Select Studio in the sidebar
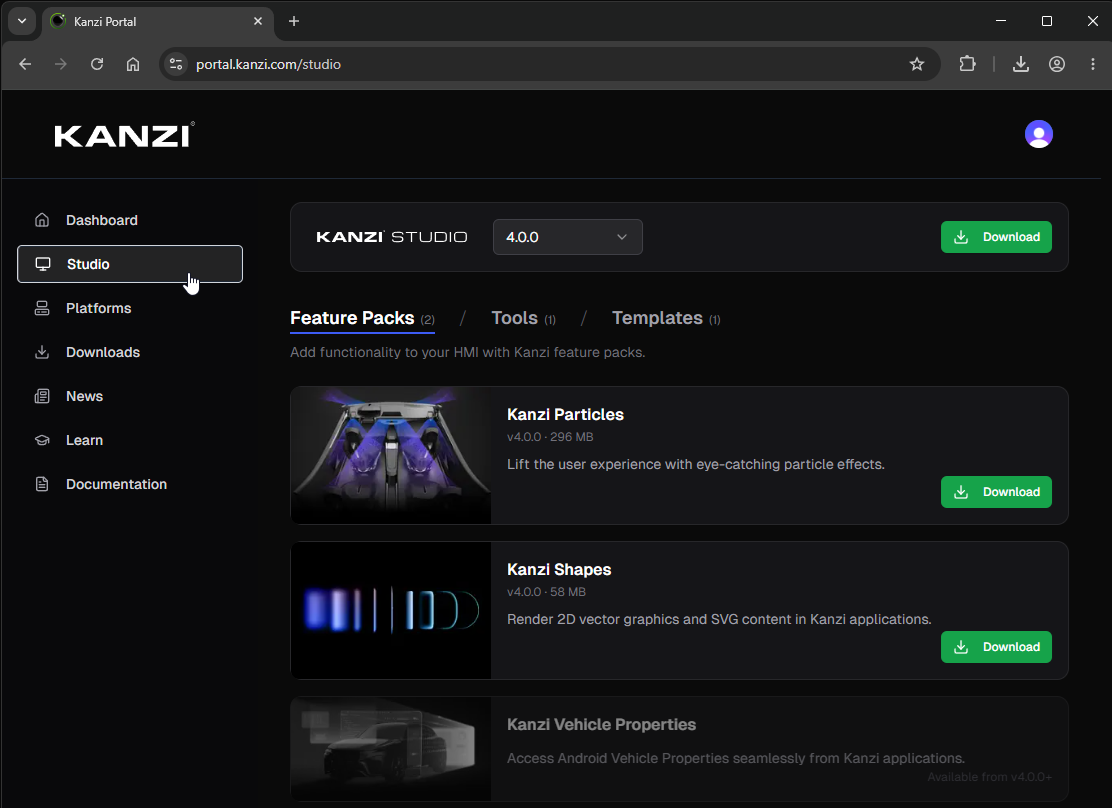The width and height of the screenshot is (1112, 808). coord(130,264)
